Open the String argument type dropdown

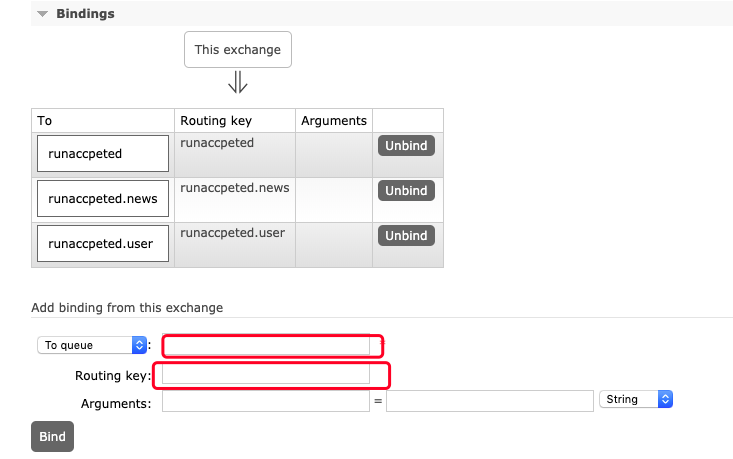click(x=636, y=399)
